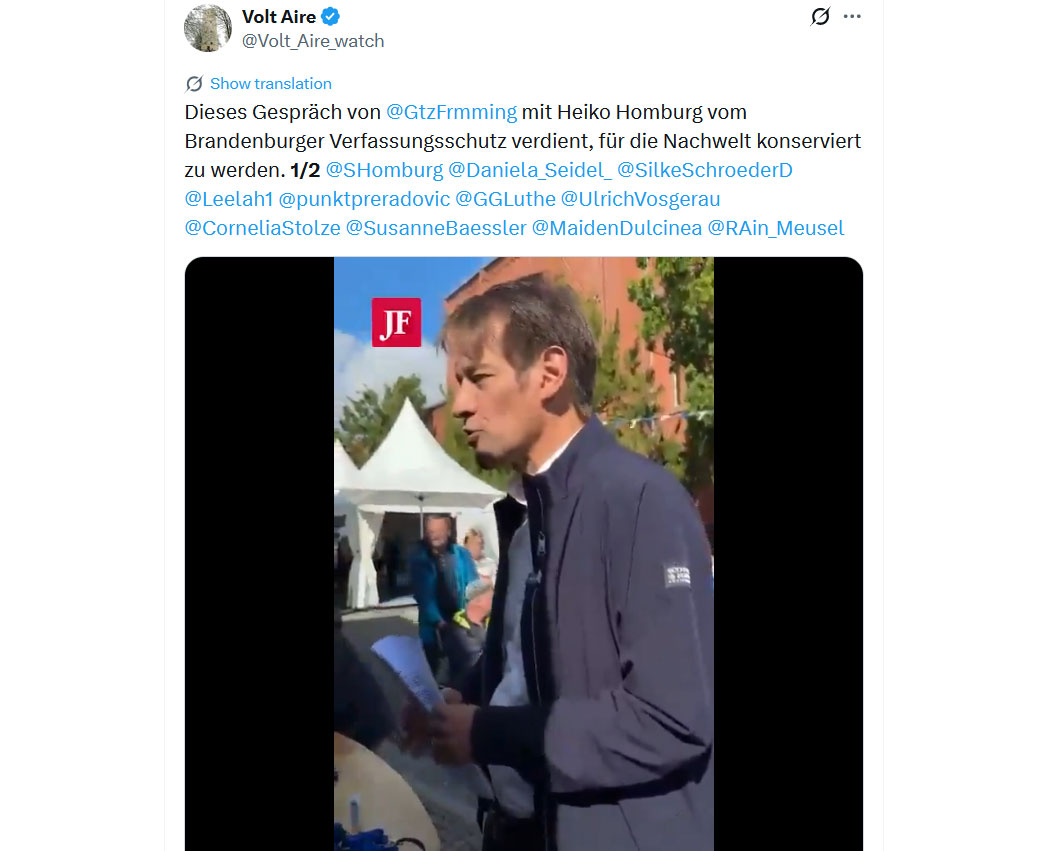Open the Volt Aire profile avatar
Viewport: 1050px width, 851px height.
pos(208,28)
